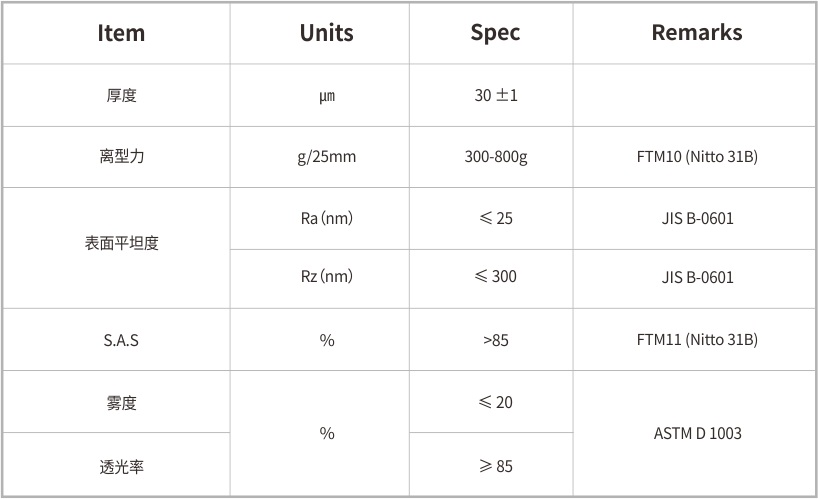Click the Units column header
The height and width of the screenshot is (499, 818).
(x=326, y=33)
